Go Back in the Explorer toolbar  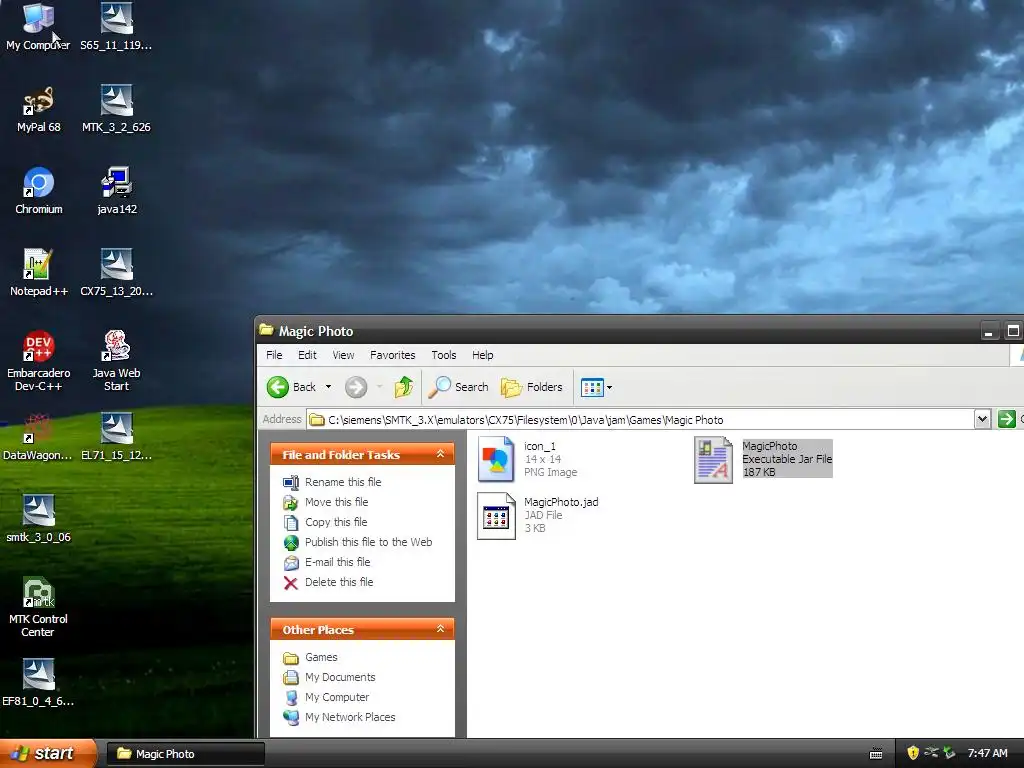292,387
